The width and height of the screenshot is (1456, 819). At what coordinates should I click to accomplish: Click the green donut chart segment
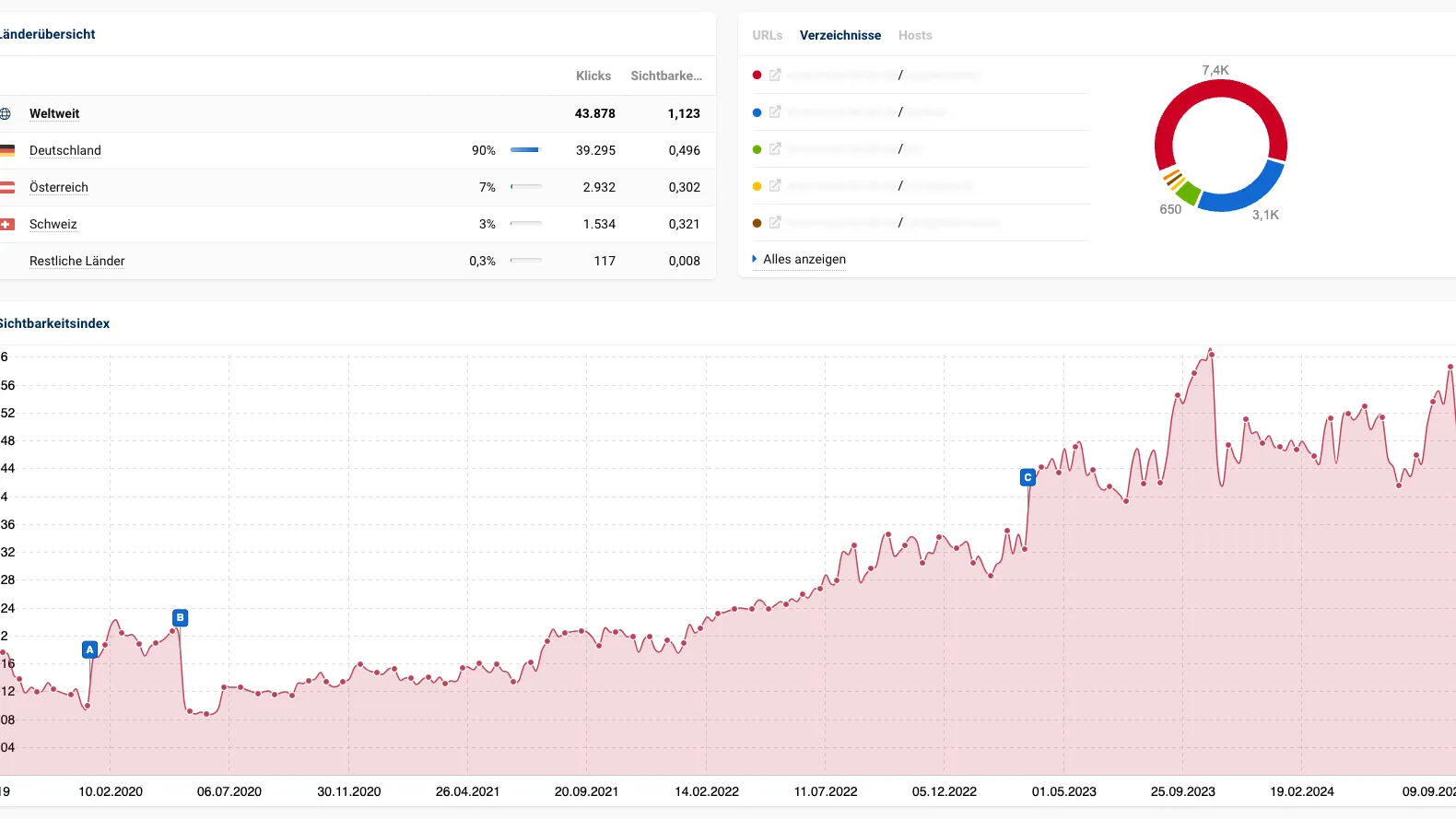[1187, 193]
